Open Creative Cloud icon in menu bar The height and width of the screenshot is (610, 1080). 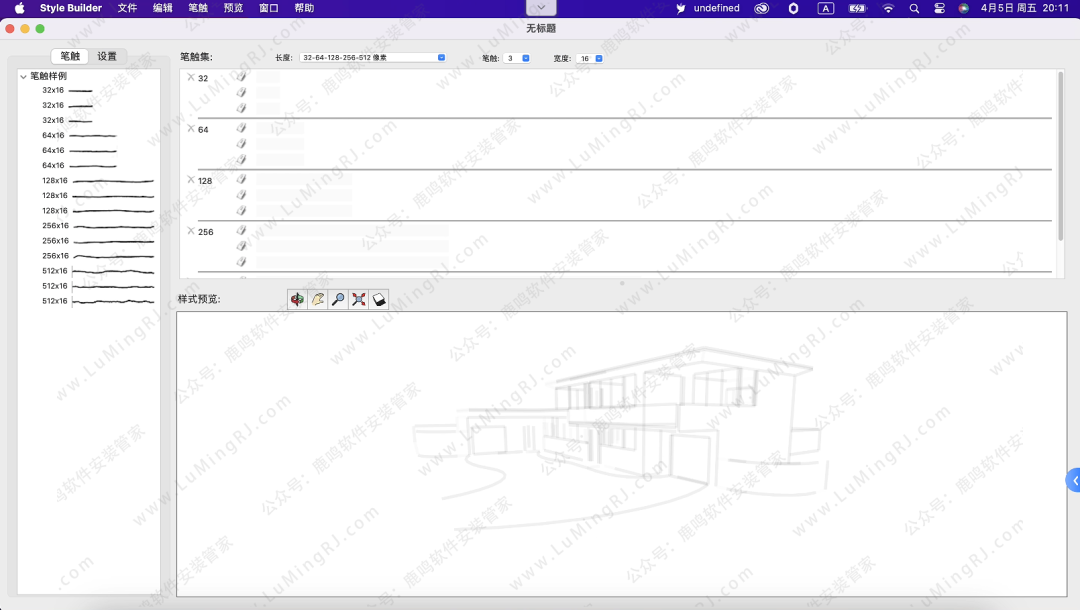click(761, 8)
